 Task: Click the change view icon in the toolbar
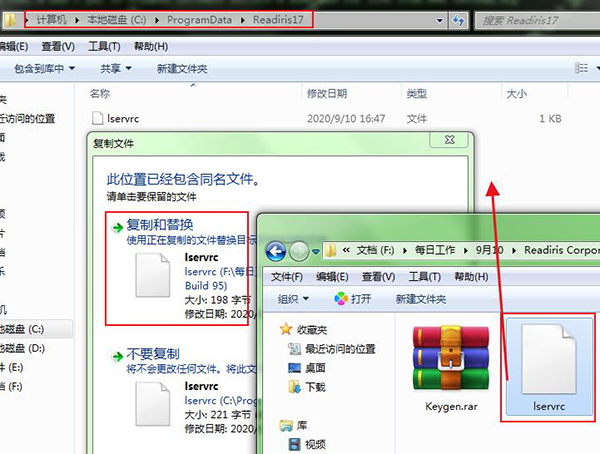click(581, 68)
